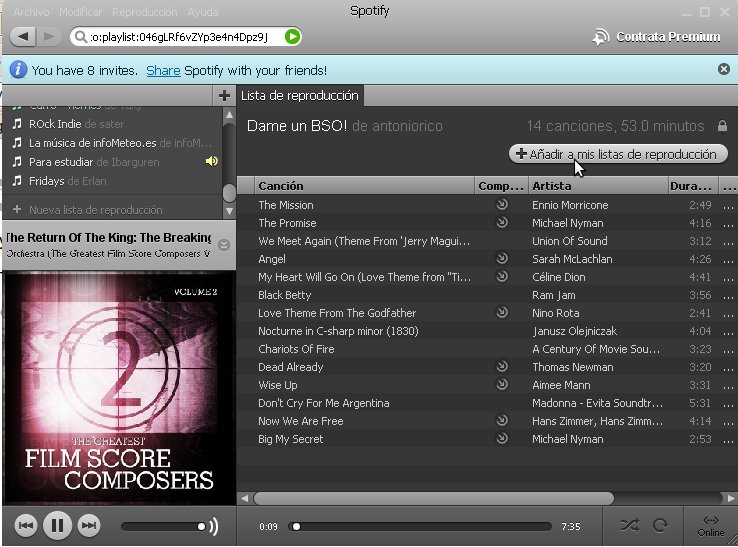Click share icon for Dead Already
The image size is (738, 547).
pyautogui.click(x=502, y=366)
